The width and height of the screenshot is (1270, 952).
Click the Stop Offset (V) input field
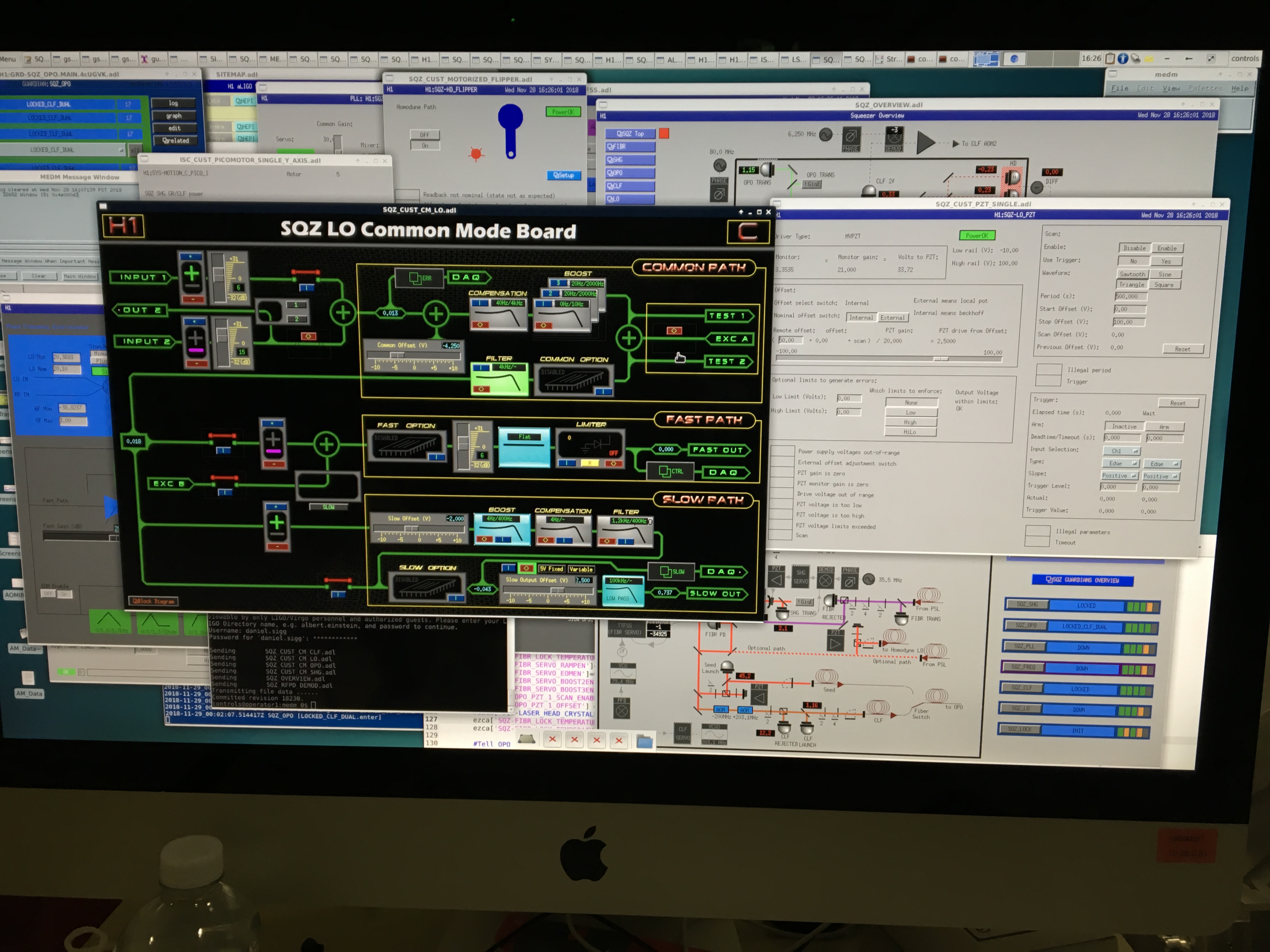tap(1129, 322)
